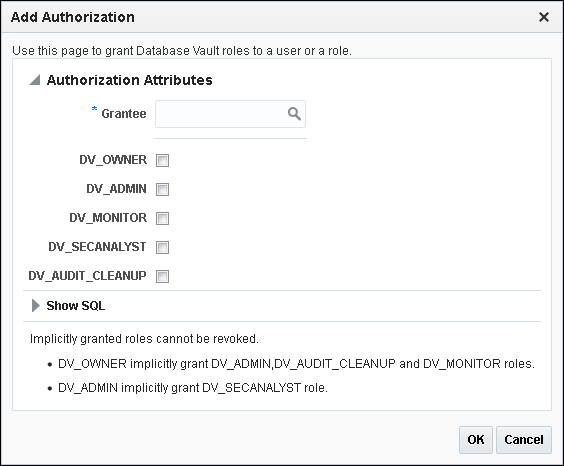Click the DV_OWNER label text
564x466 pixels.
[x=113, y=160]
